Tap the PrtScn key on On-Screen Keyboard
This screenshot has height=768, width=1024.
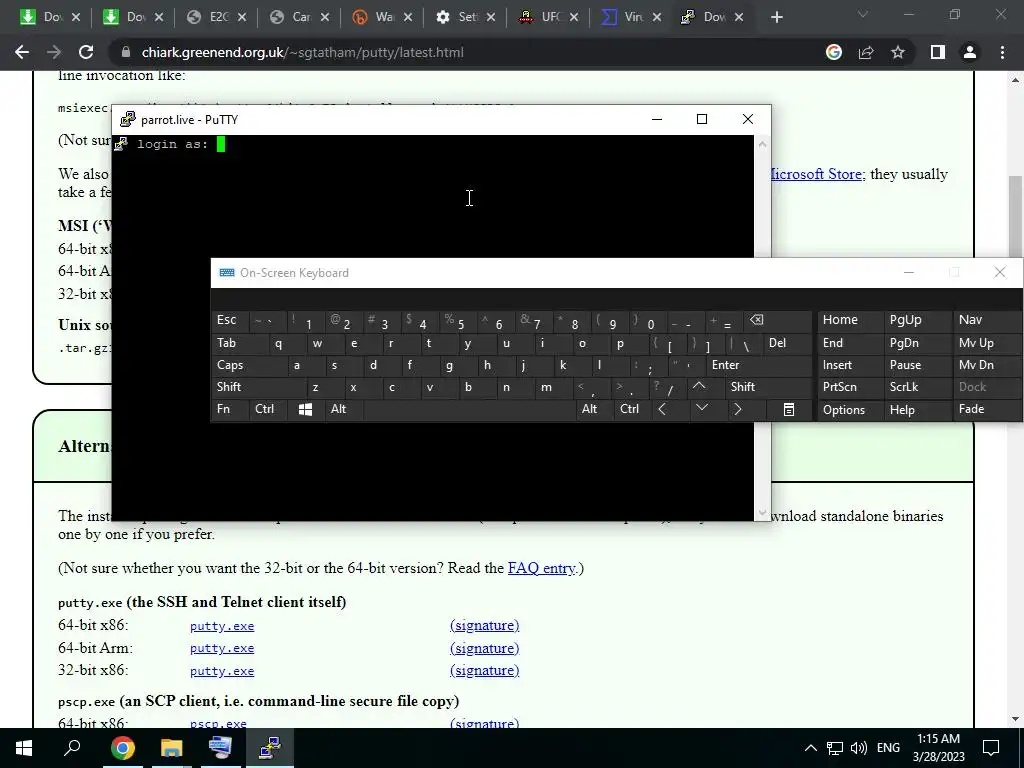click(x=849, y=387)
